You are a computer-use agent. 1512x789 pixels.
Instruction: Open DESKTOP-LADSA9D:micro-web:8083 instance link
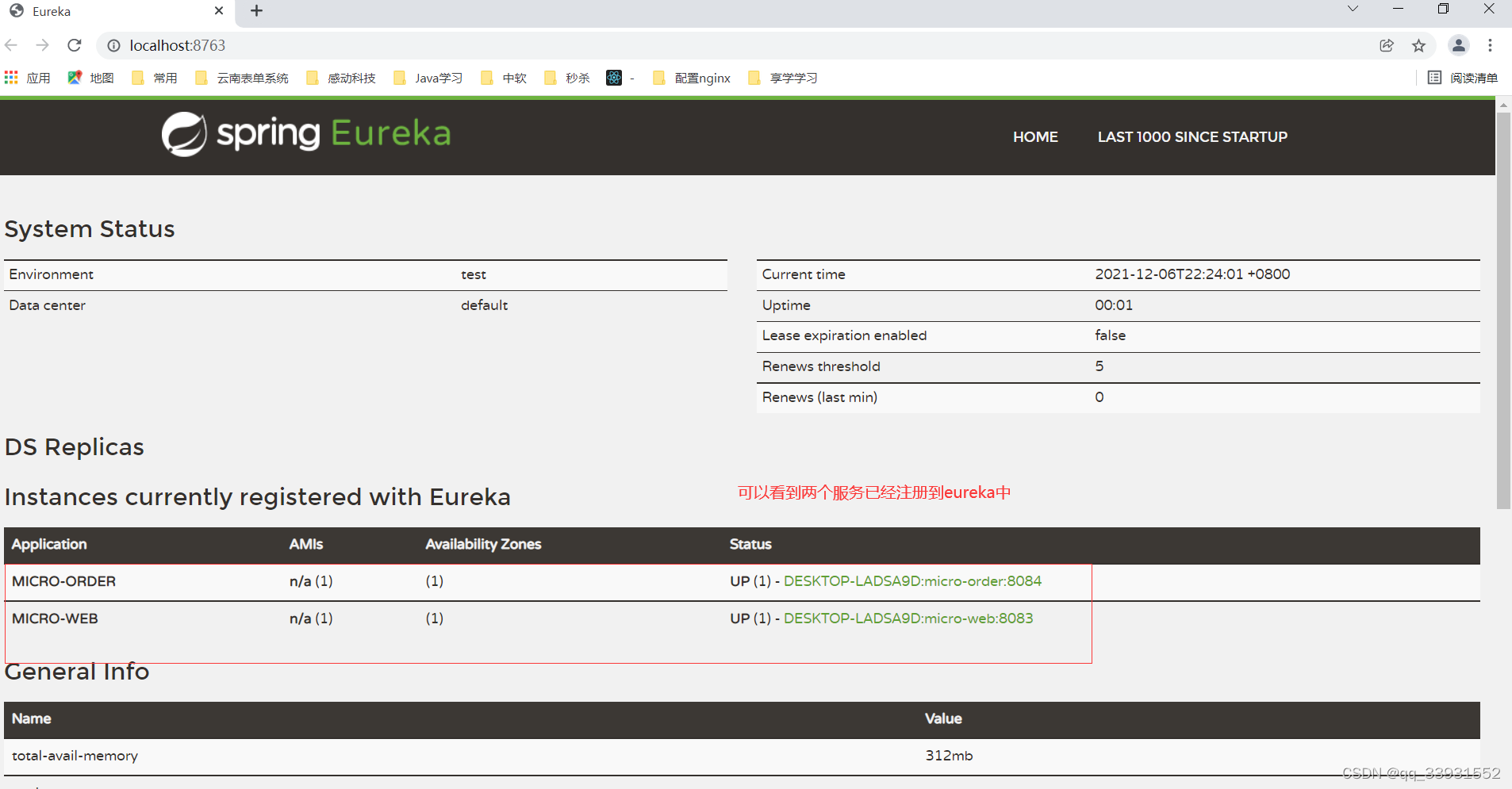(908, 619)
